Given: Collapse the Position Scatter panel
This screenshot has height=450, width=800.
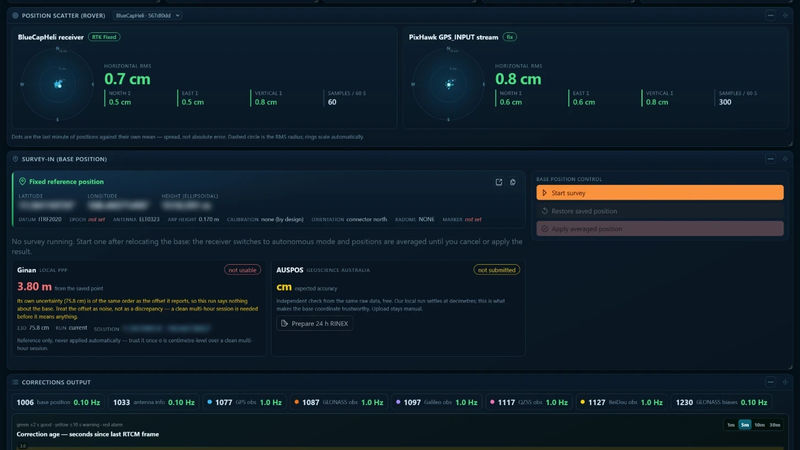Looking at the screenshot, I should (x=770, y=16).
